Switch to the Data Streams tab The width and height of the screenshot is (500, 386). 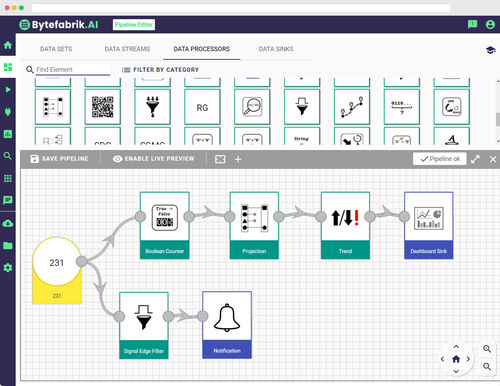point(127,49)
